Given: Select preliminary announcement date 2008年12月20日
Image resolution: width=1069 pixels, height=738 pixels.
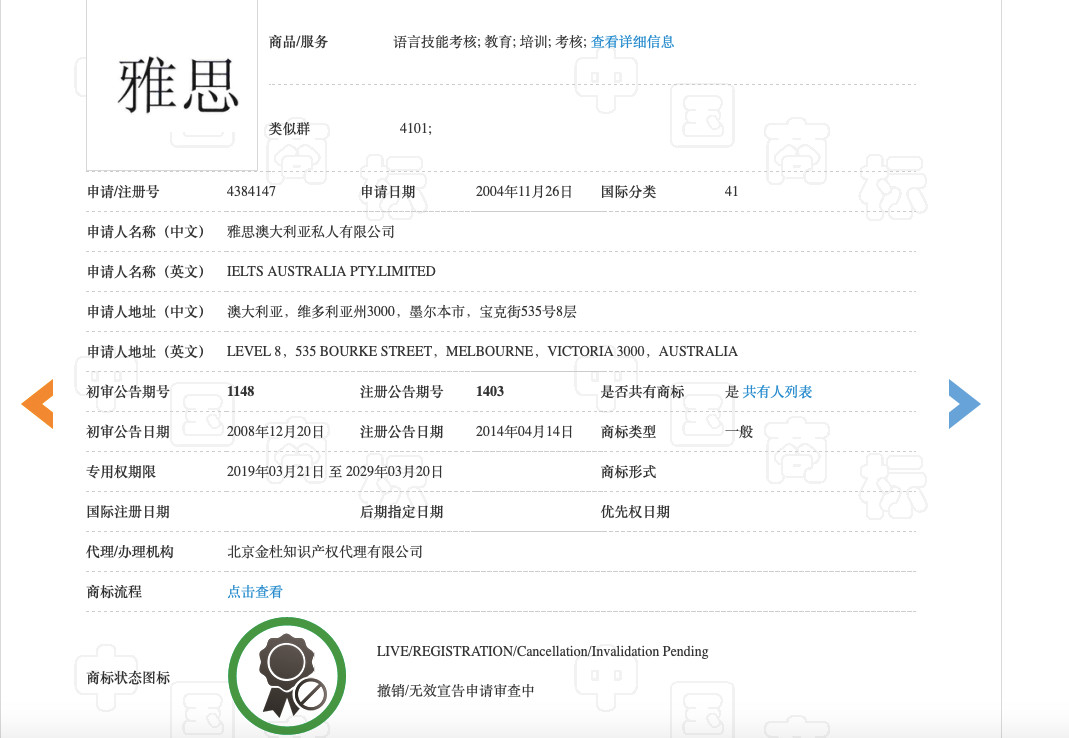Looking at the screenshot, I should point(275,432).
